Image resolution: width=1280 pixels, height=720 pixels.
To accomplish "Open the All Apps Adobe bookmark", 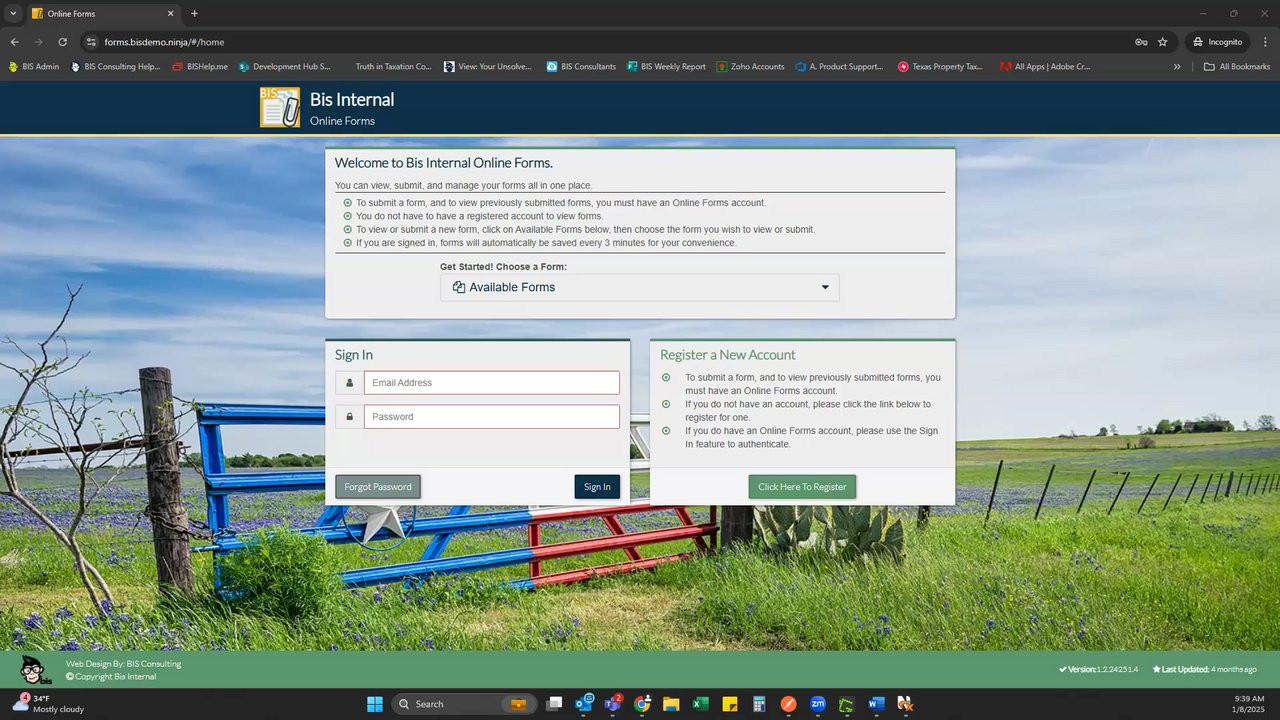I will (1045, 67).
